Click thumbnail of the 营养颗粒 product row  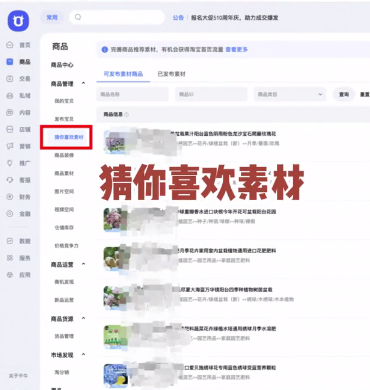(x=115, y=376)
